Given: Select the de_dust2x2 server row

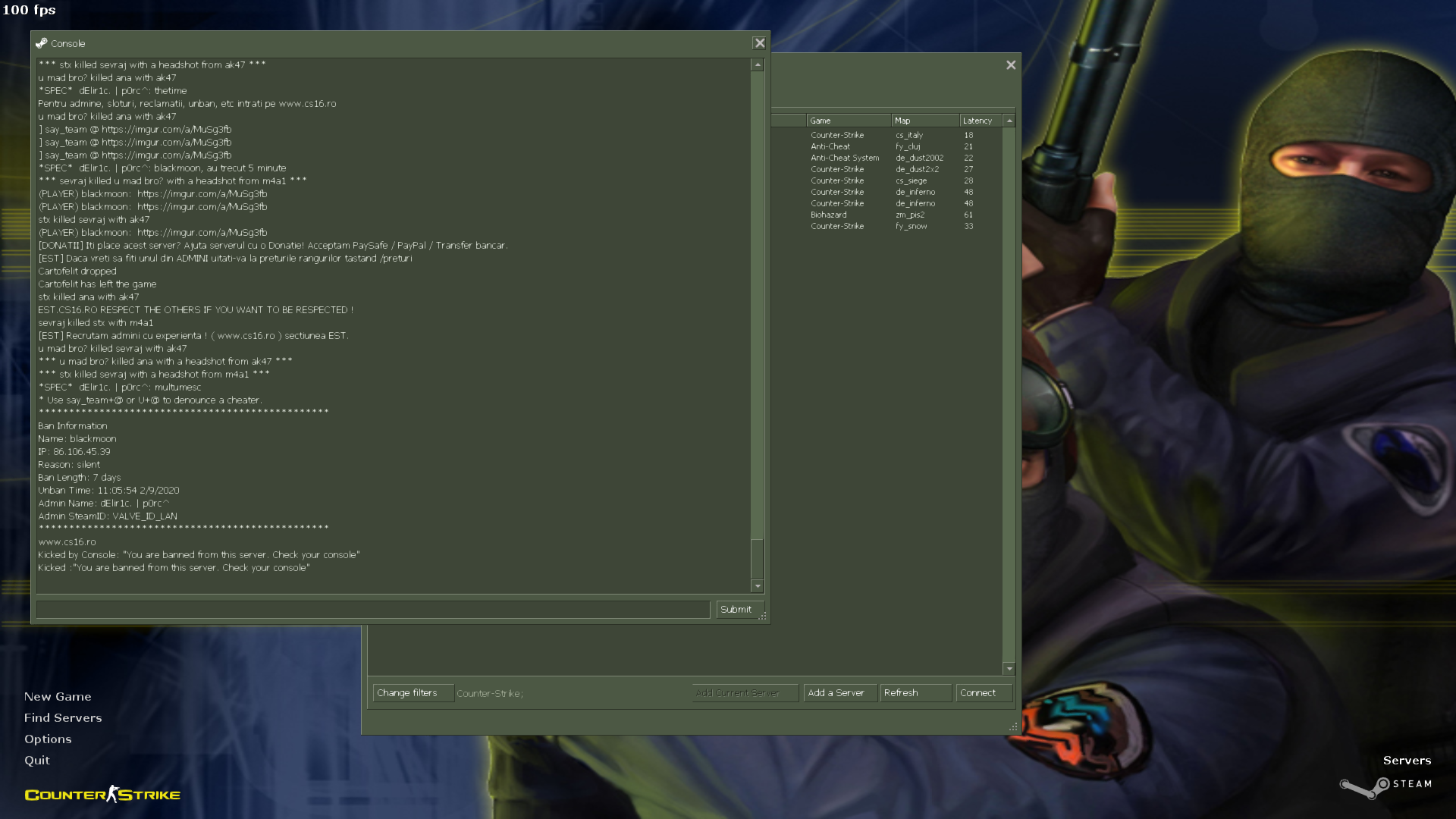Looking at the screenshot, I should [x=887, y=169].
